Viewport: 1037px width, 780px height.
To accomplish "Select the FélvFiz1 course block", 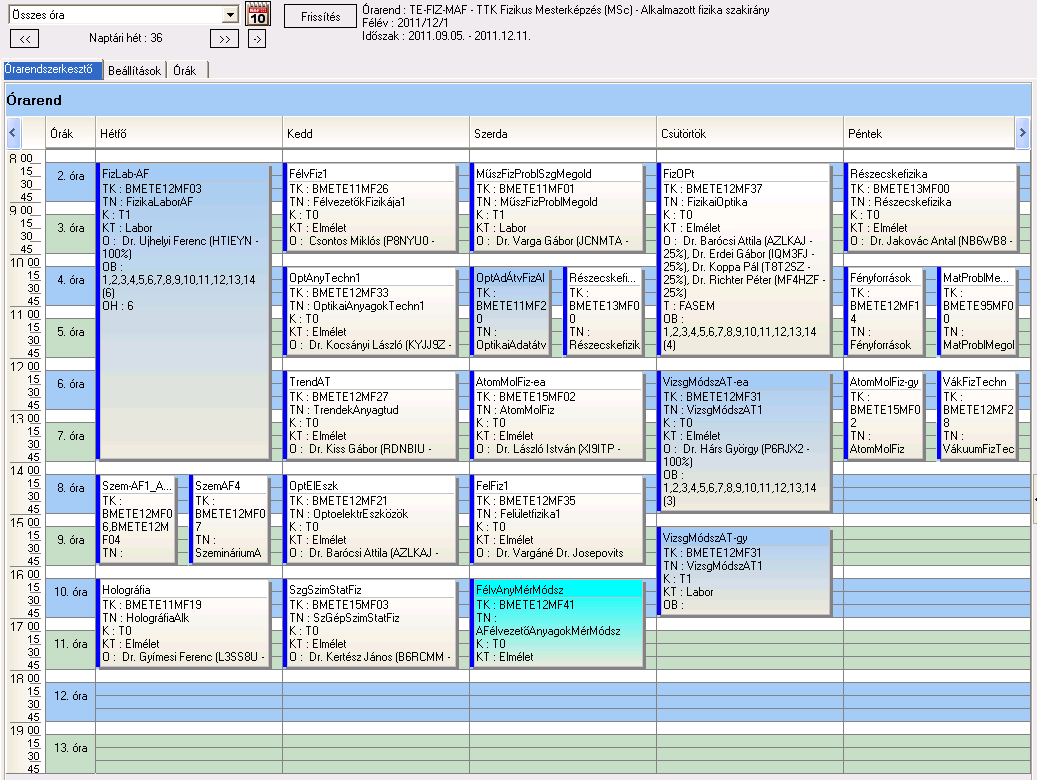I will coord(370,208).
